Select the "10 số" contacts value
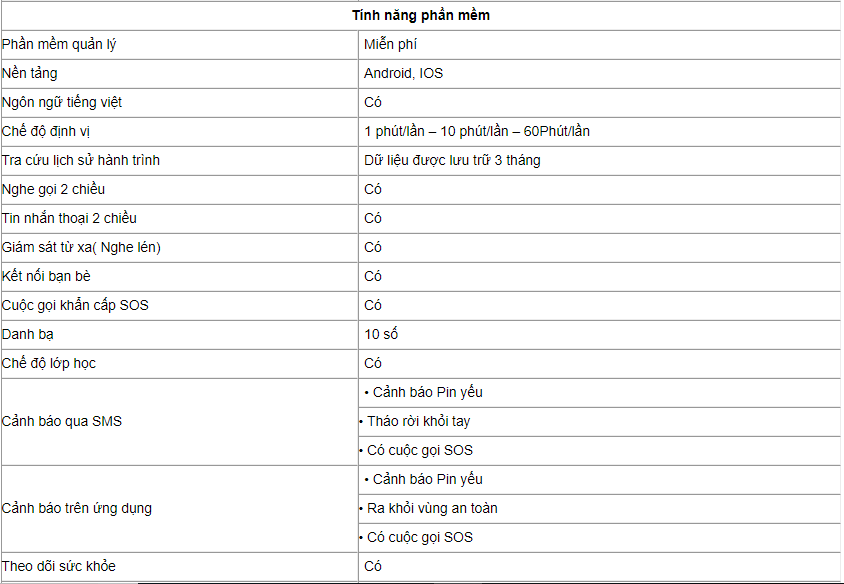The image size is (844, 584). pyautogui.click(x=381, y=335)
